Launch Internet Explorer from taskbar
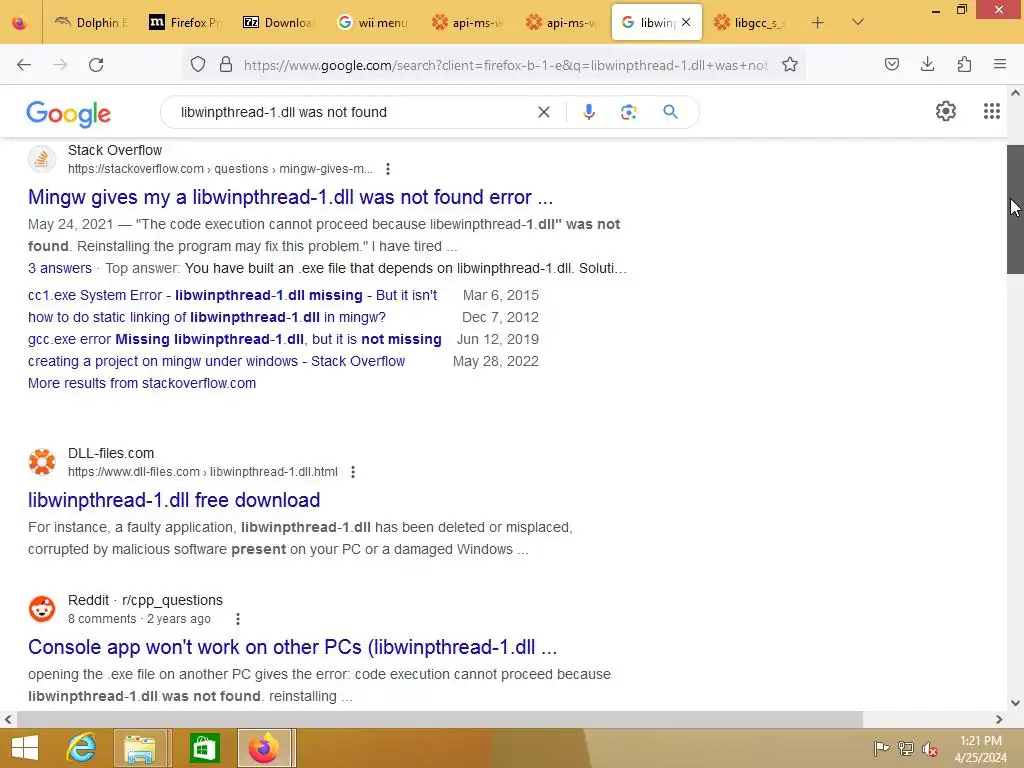 pyautogui.click(x=81, y=748)
